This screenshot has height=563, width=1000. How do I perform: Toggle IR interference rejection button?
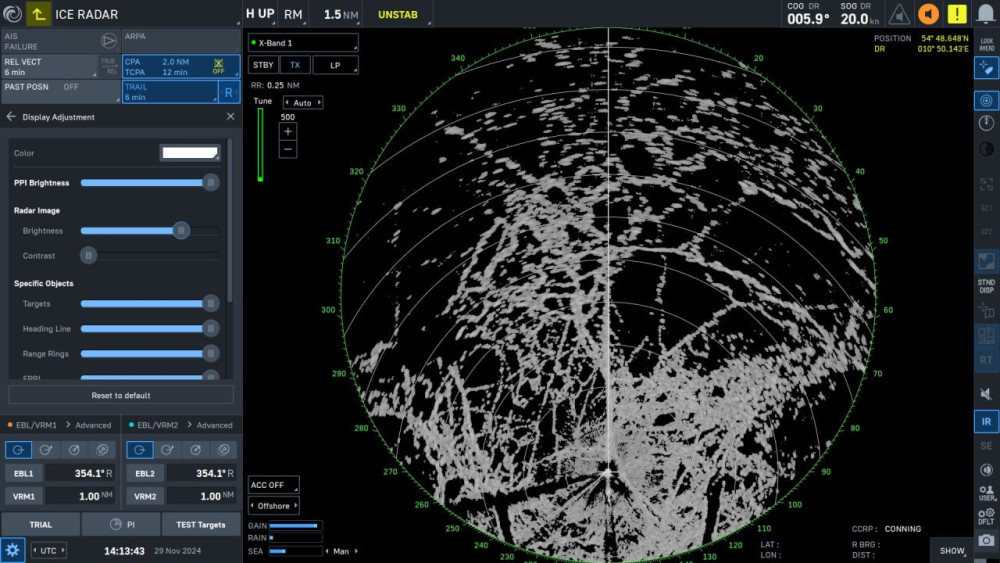[x=986, y=421]
